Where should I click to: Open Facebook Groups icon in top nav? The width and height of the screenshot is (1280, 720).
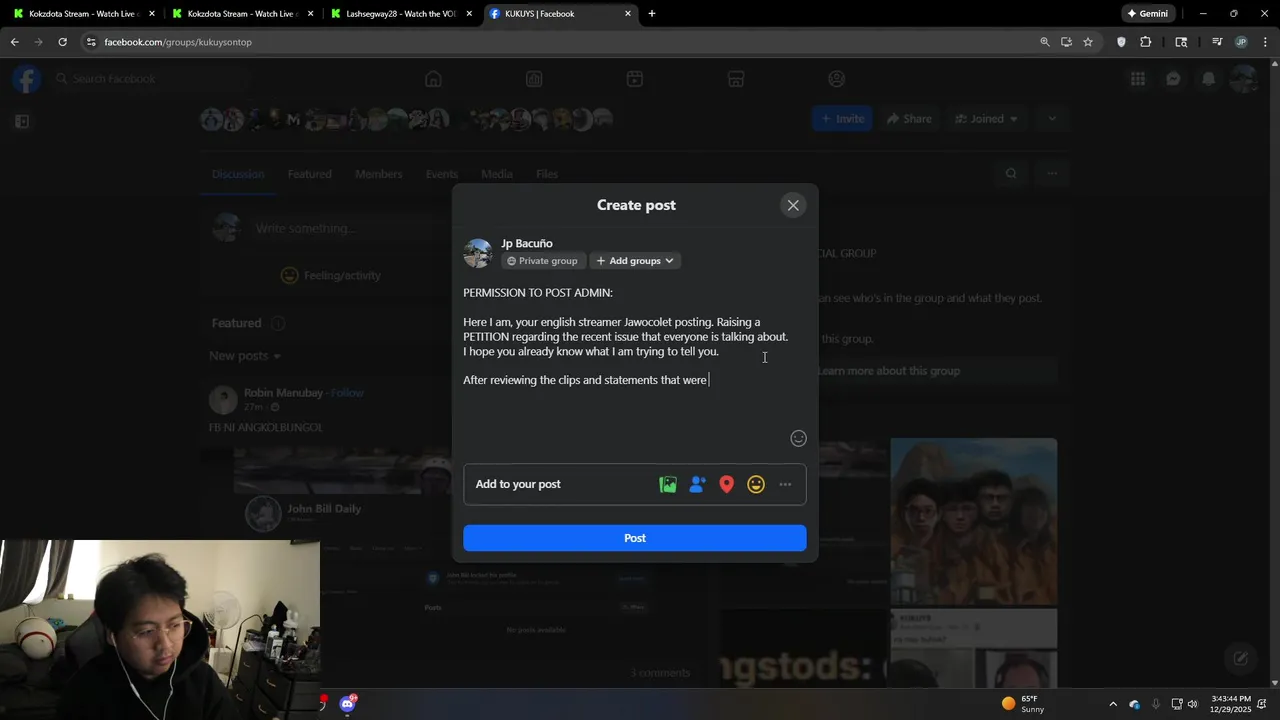click(x=837, y=79)
